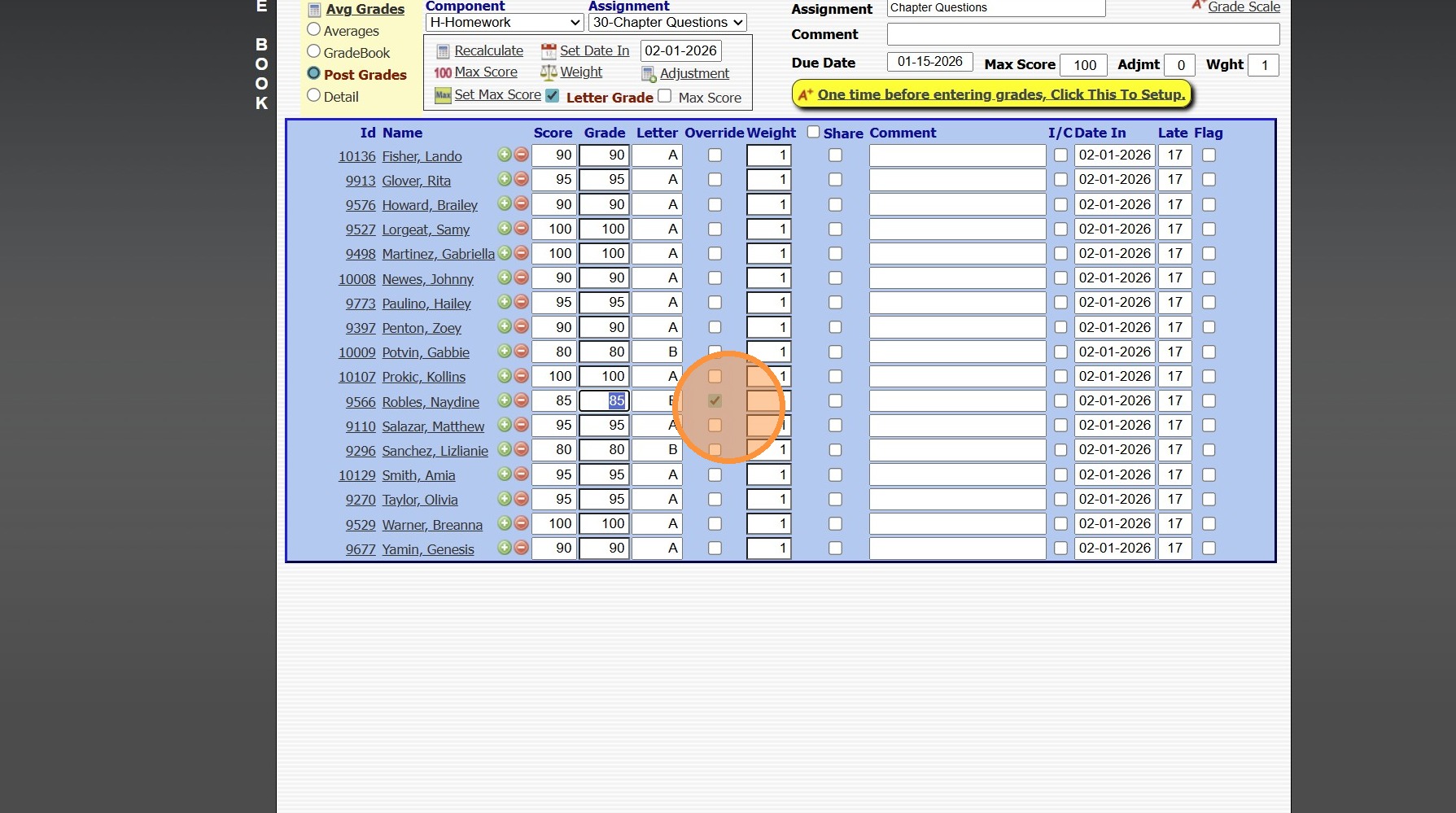Click the Due Date field 01-15-2026

click(929, 62)
